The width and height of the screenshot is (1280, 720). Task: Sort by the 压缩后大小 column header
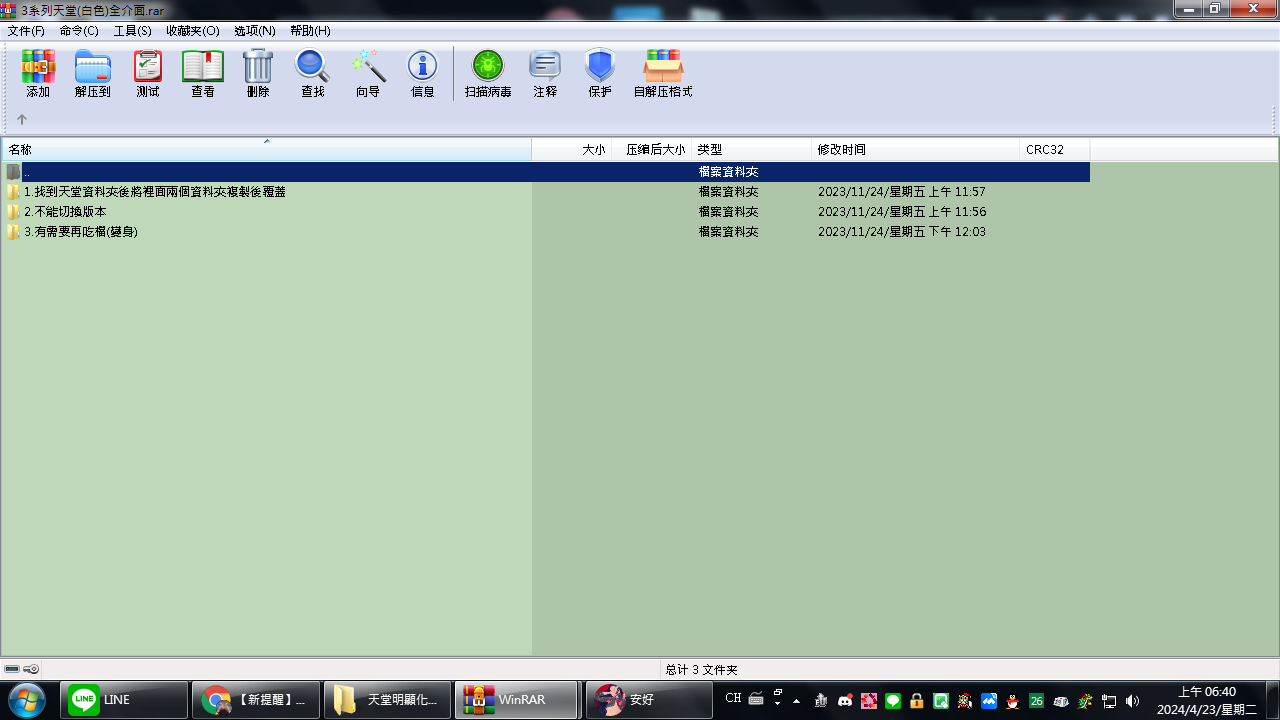652,149
